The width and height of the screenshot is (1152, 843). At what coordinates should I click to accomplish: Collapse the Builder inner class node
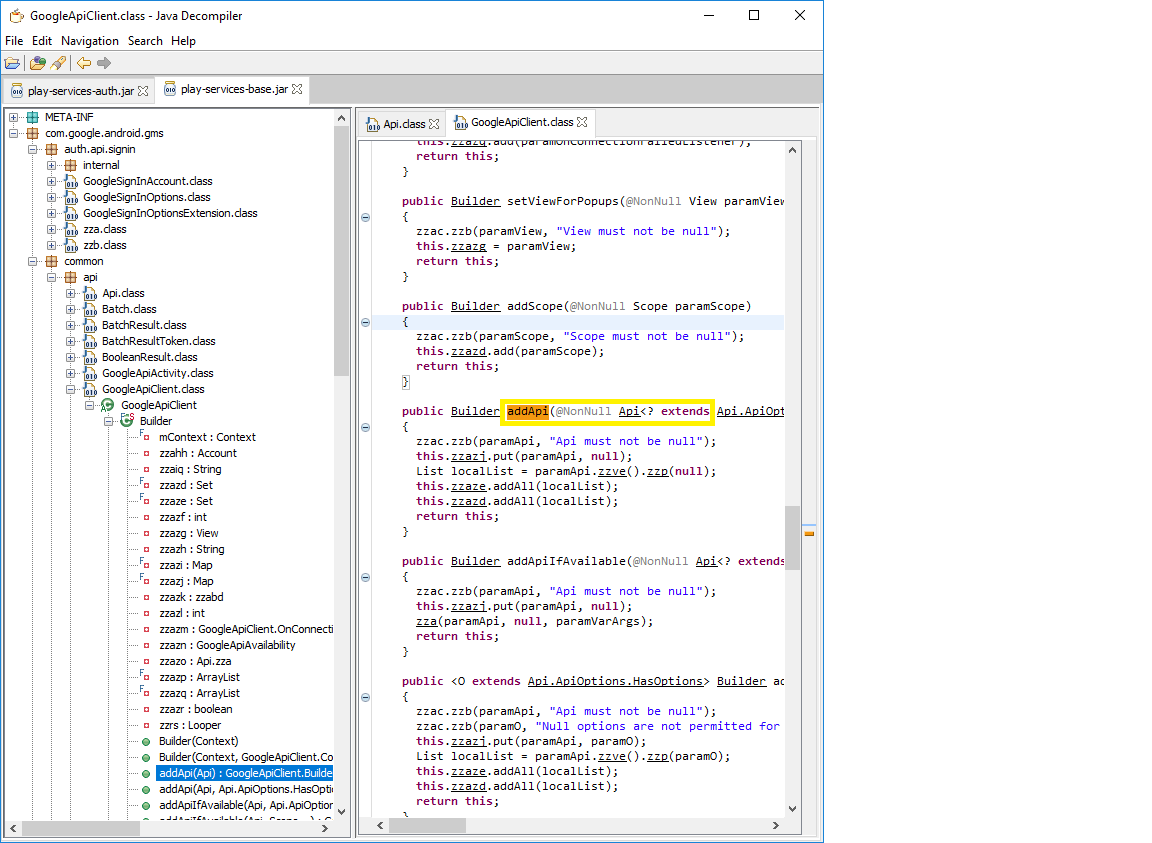point(109,421)
